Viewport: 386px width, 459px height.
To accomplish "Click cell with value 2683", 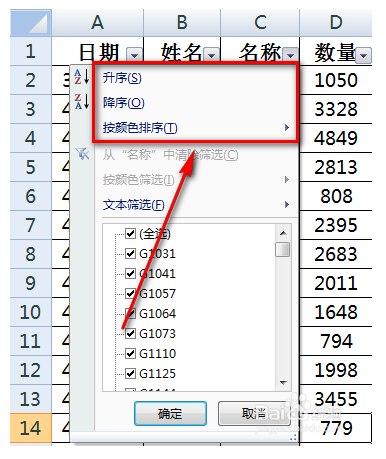I will pyautogui.click(x=336, y=254).
